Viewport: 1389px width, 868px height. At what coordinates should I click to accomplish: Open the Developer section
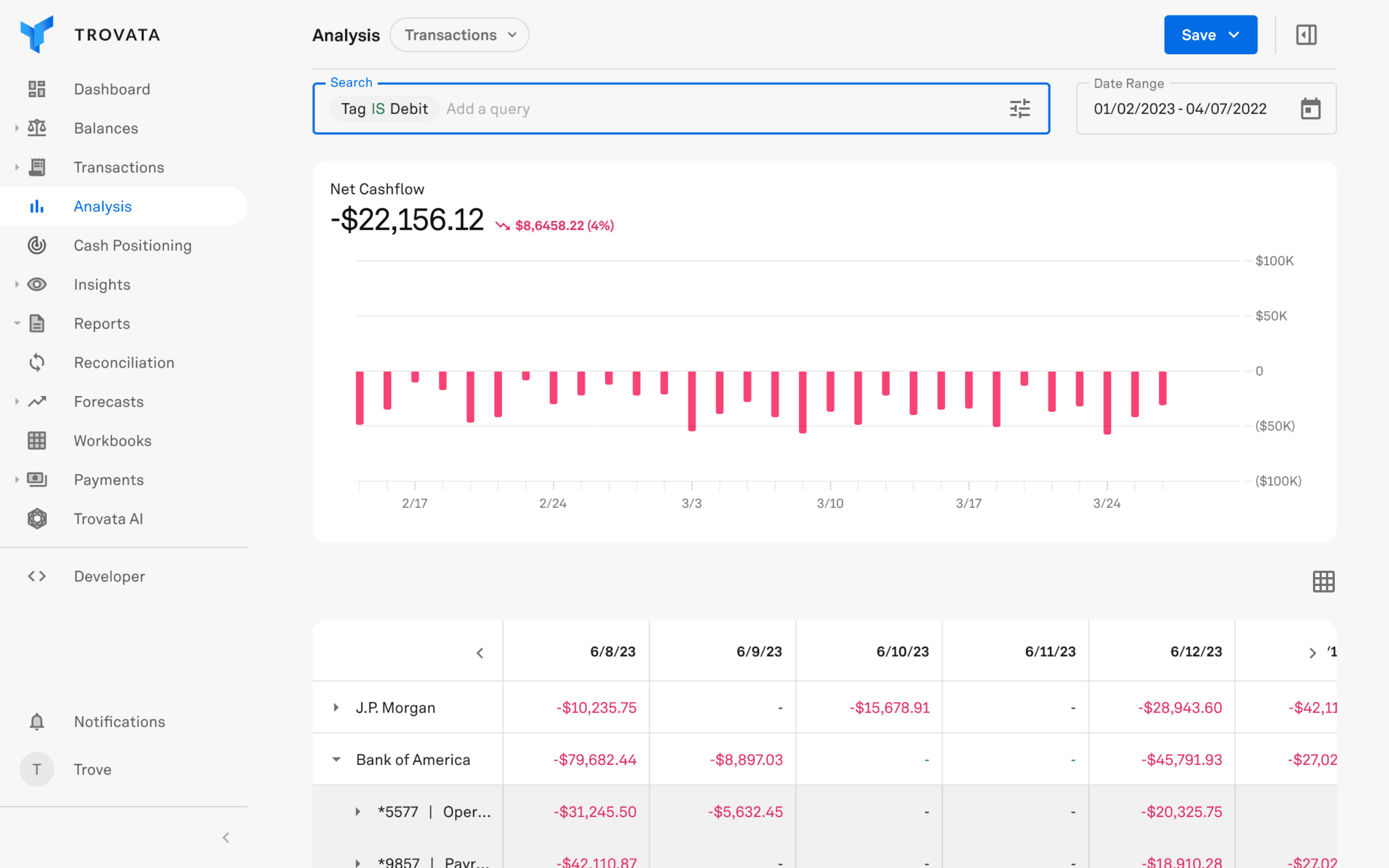point(109,576)
